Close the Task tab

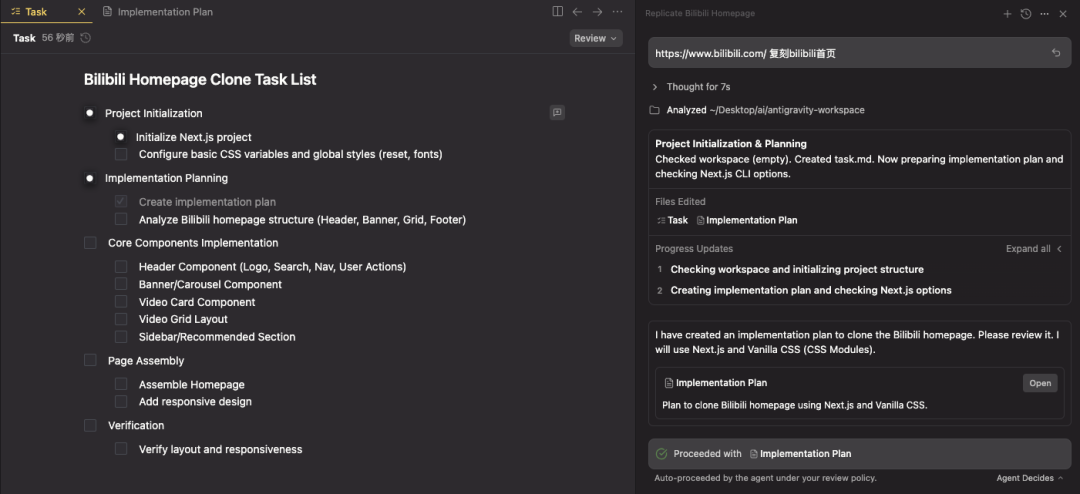(x=82, y=12)
